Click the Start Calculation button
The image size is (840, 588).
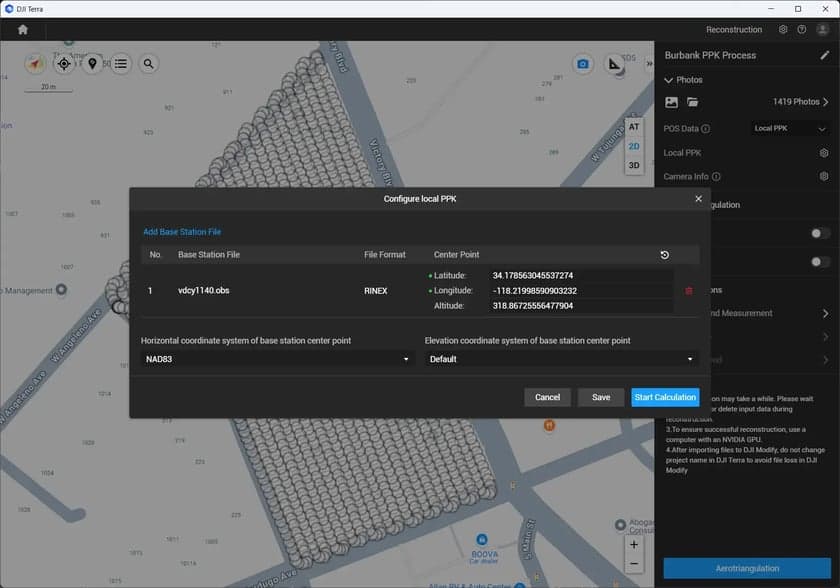pos(665,397)
